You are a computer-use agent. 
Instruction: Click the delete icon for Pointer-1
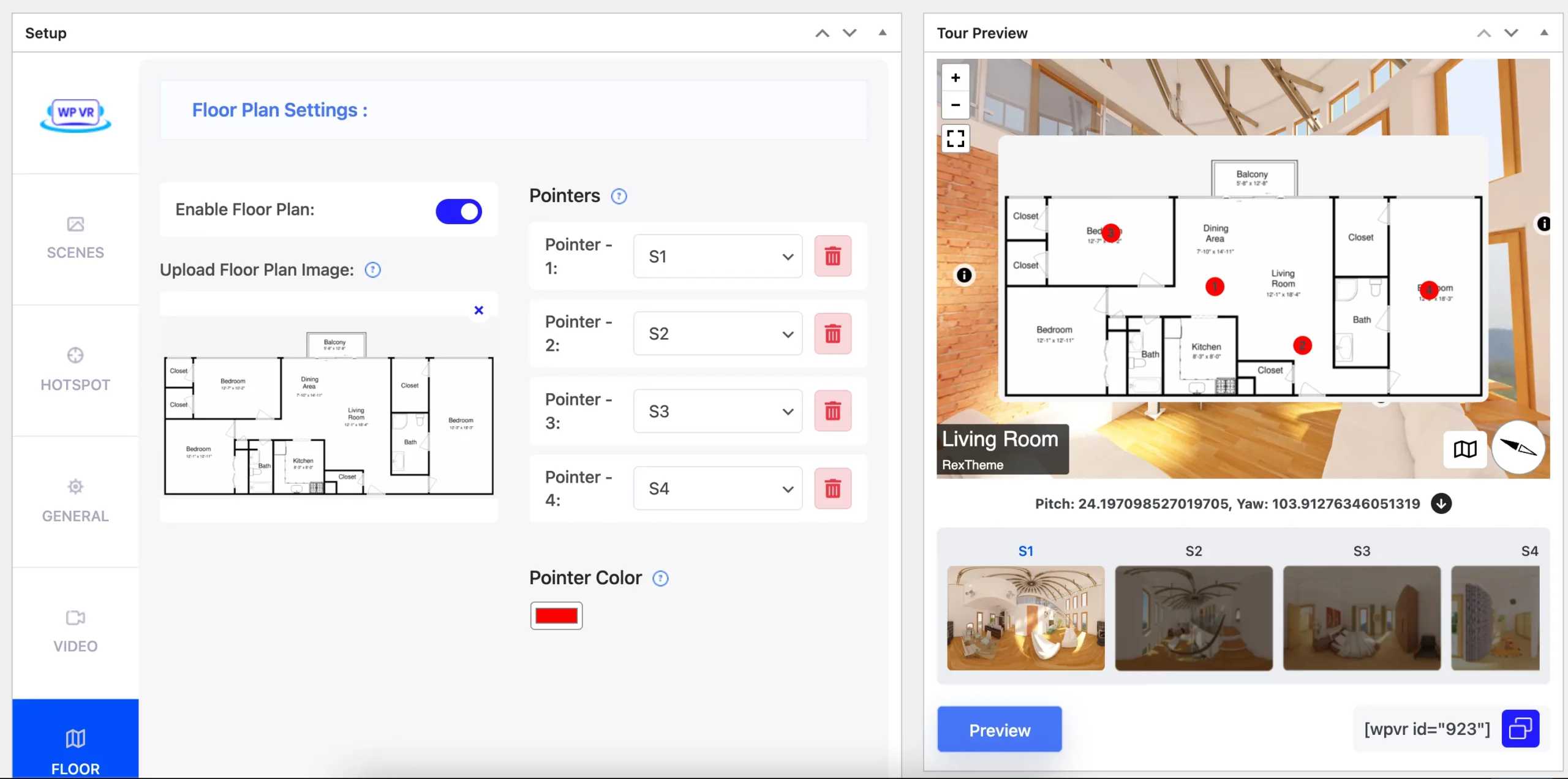(x=833, y=256)
